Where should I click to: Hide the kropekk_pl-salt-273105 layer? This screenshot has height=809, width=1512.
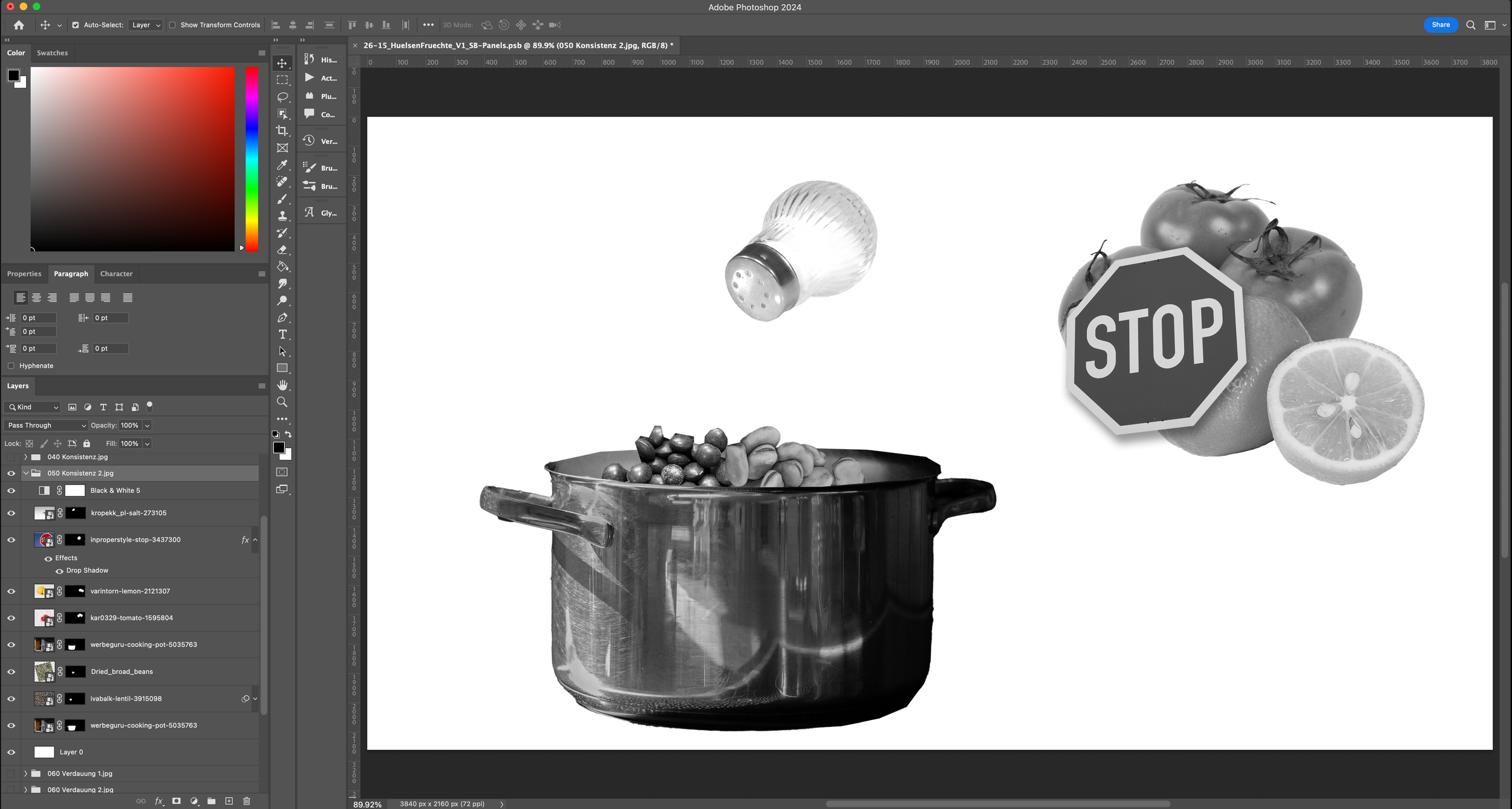tap(11, 513)
